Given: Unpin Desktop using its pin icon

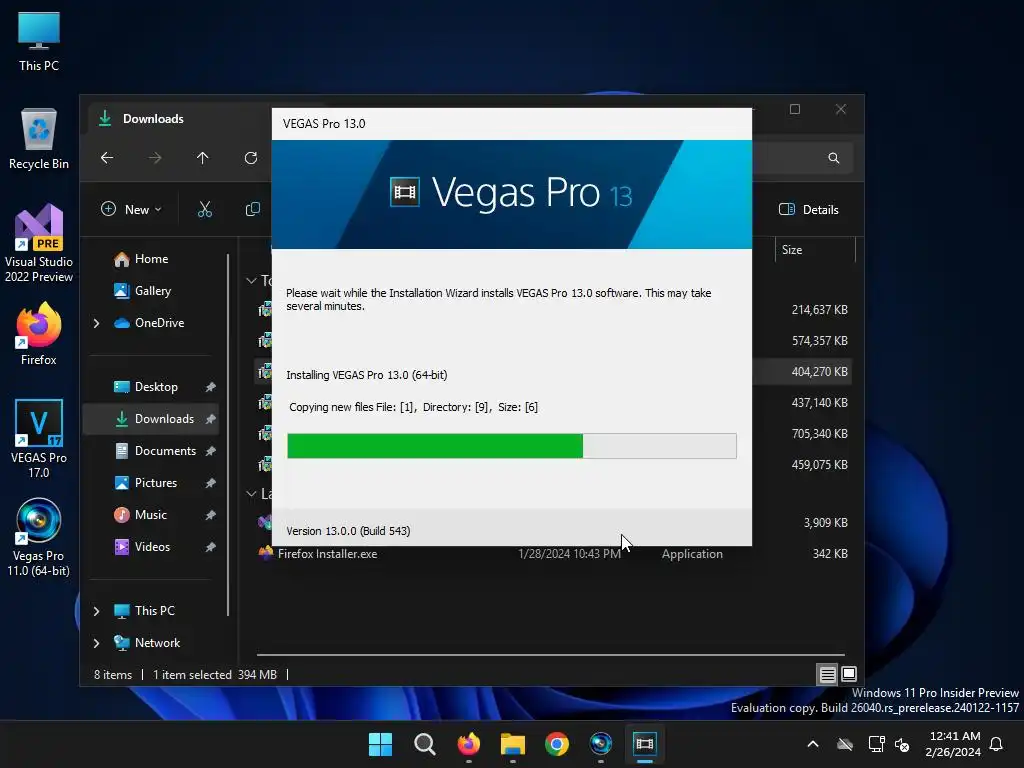Looking at the screenshot, I should [x=210, y=387].
